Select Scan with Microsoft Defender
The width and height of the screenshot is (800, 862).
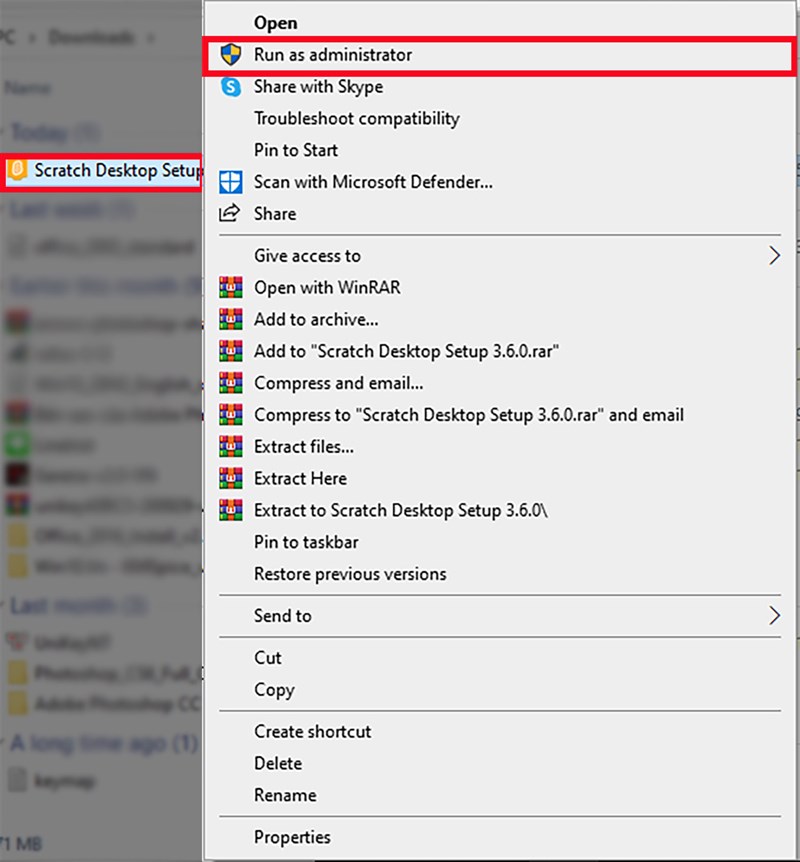click(499, 182)
